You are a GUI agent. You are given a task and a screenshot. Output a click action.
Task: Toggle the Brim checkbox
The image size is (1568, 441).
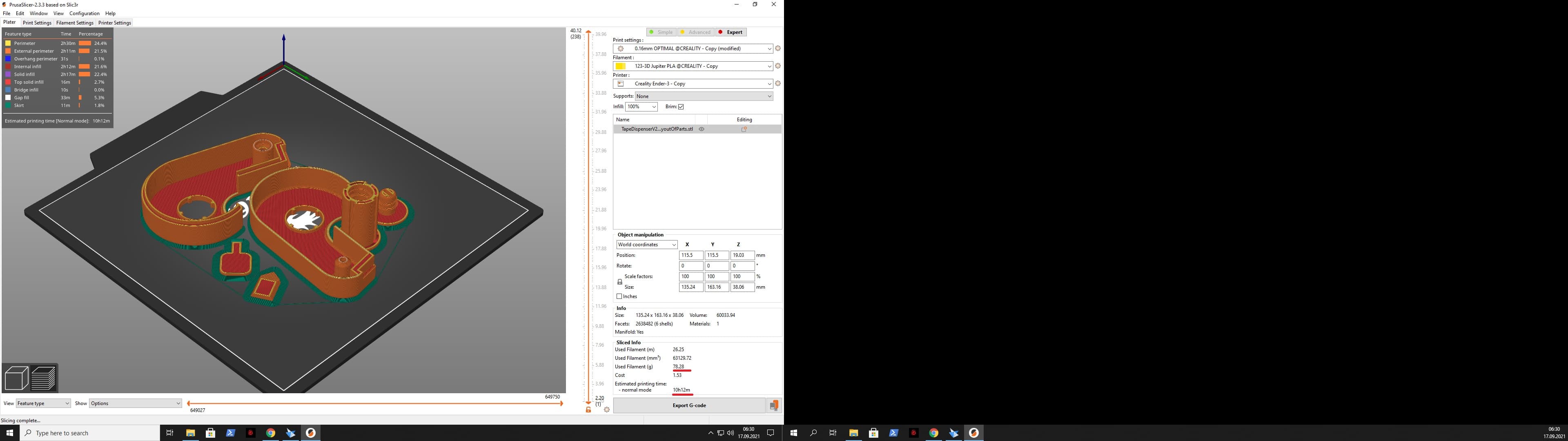point(681,107)
